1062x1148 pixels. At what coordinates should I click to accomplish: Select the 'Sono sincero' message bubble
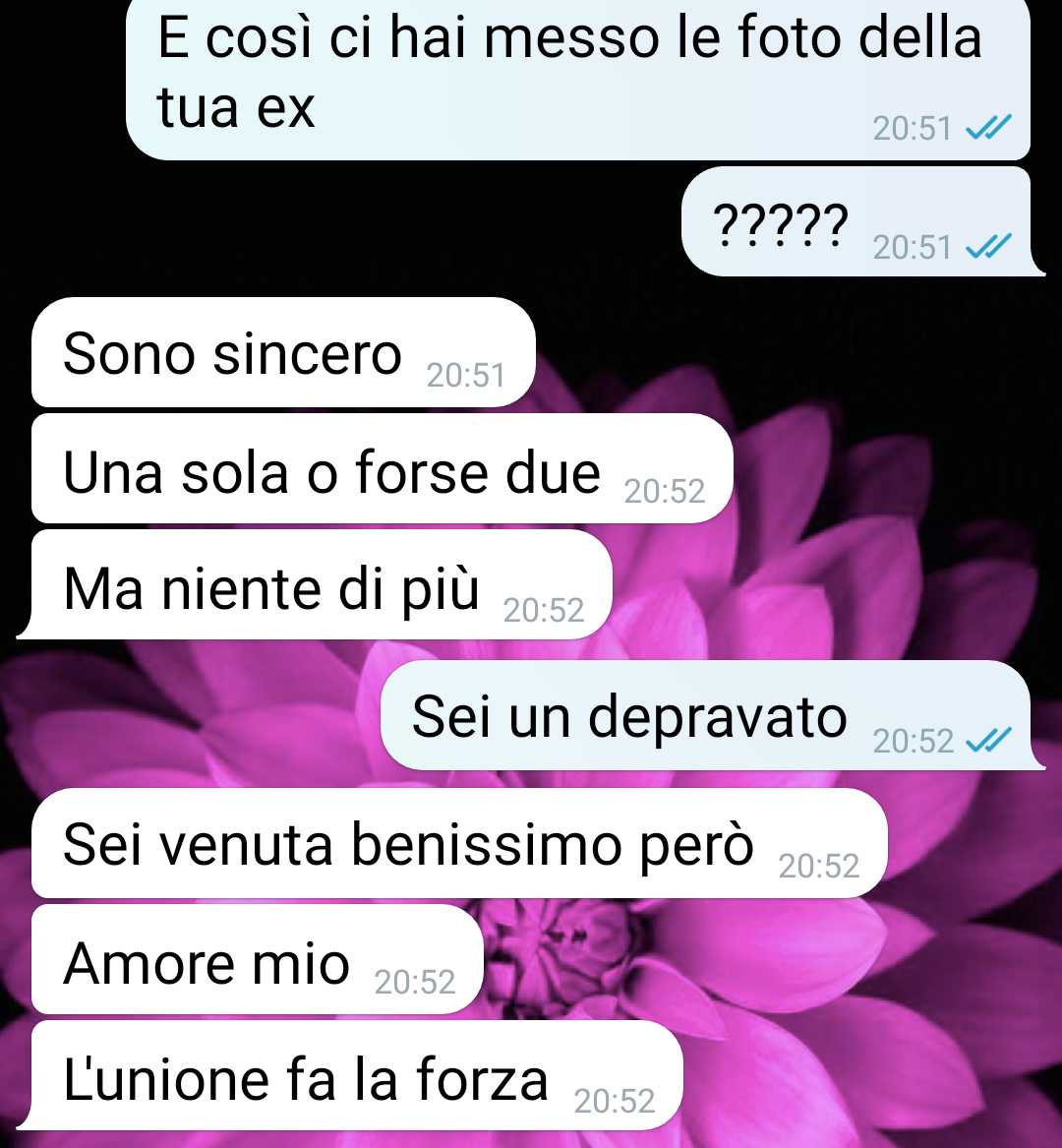[x=283, y=352]
